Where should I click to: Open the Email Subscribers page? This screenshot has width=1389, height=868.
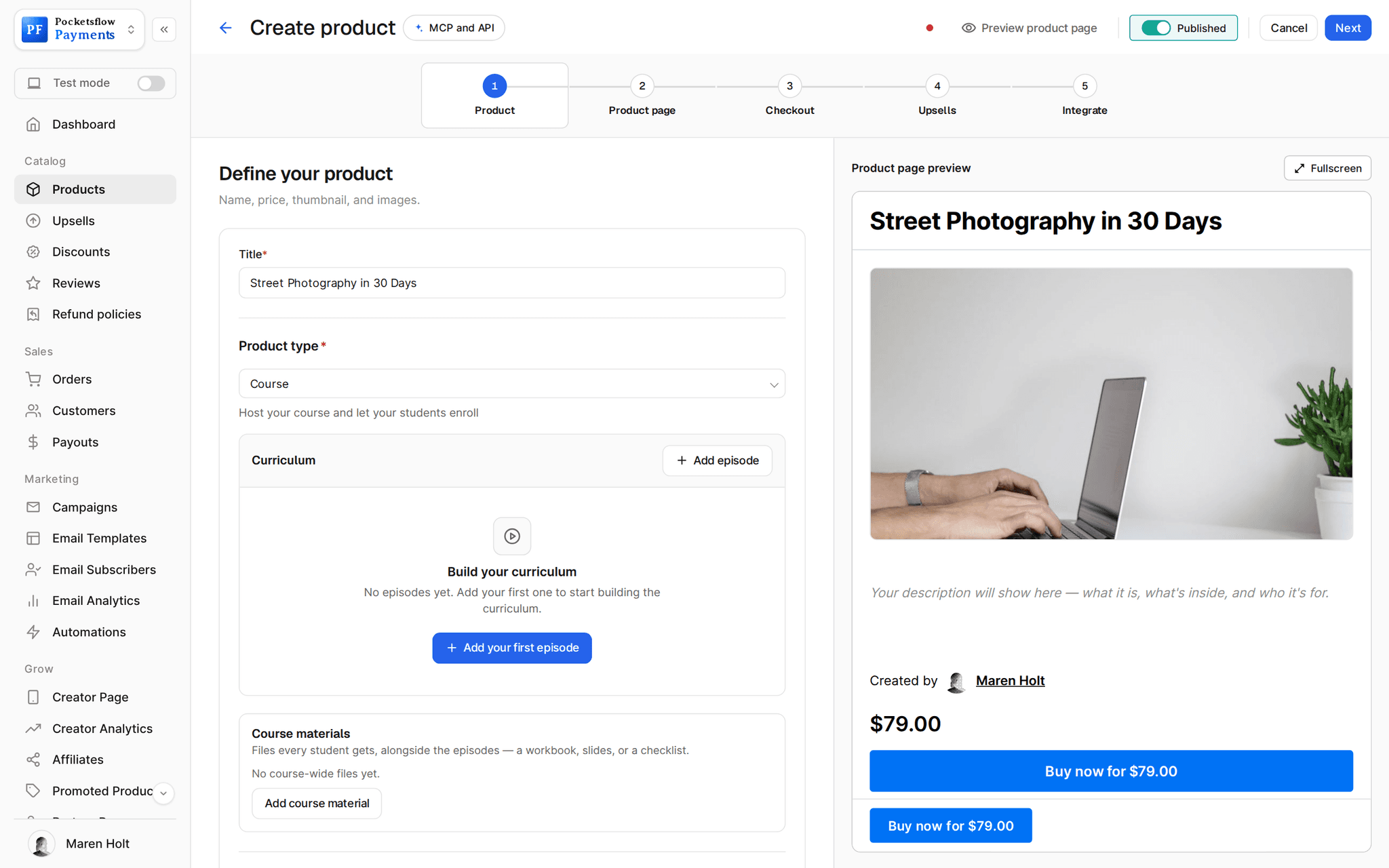click(95, 570)
